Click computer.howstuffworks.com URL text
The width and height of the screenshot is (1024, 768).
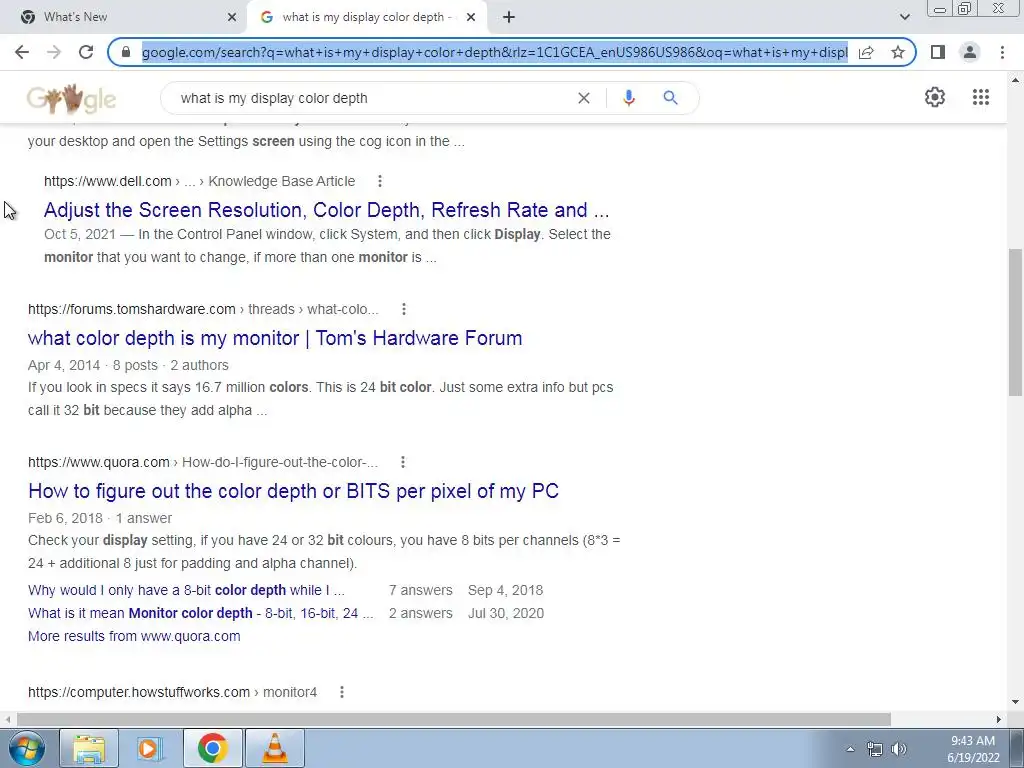[139, 692]
